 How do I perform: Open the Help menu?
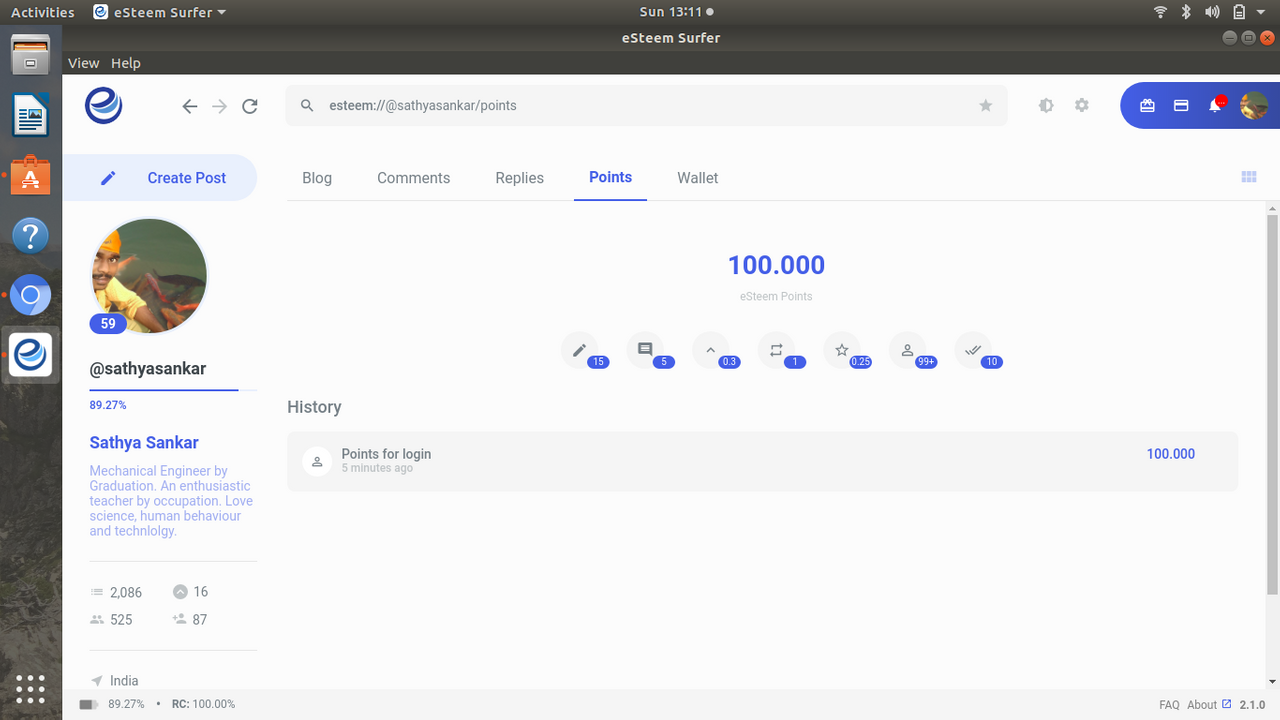click(126, 63)
